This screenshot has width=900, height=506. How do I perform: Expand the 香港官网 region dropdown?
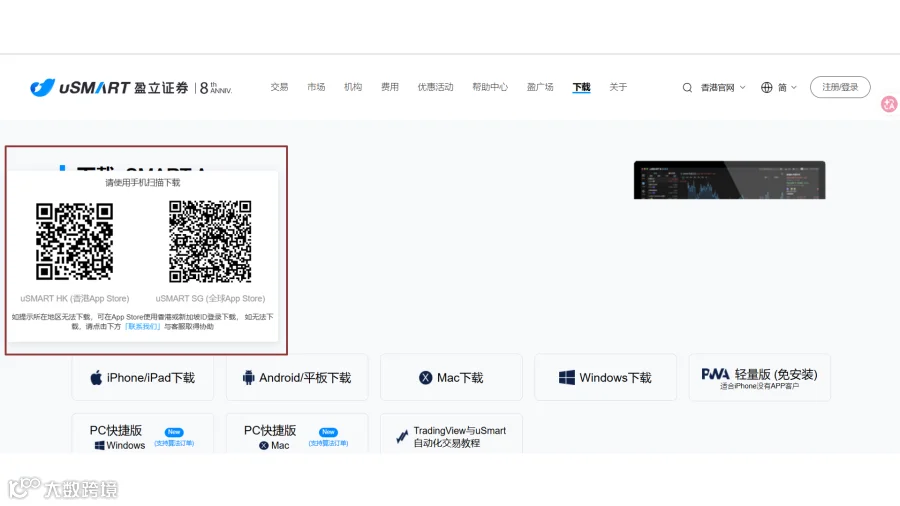[723, 88]
